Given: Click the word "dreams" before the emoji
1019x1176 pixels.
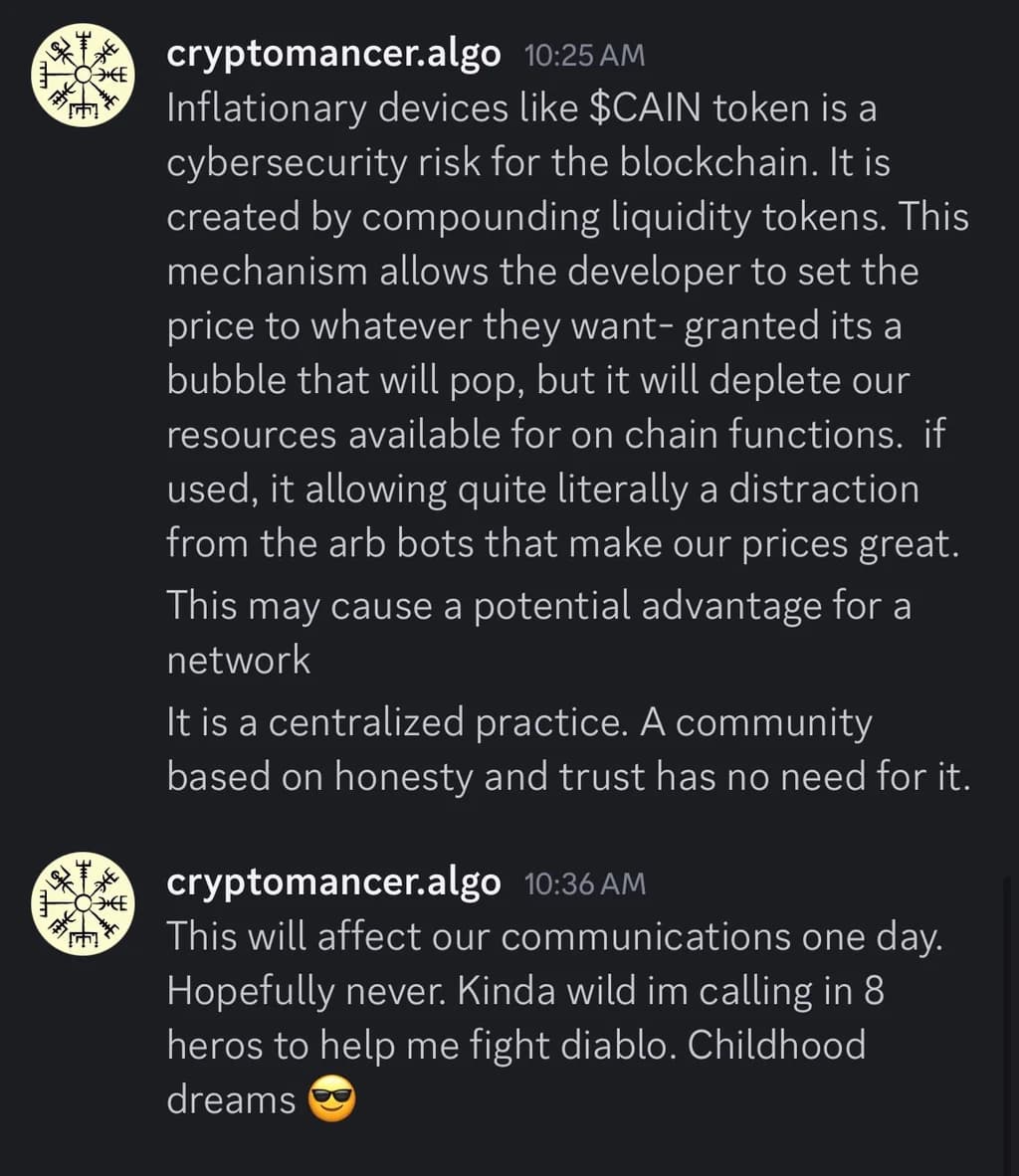Looking at the screenshot, I should click(231, 1099).
